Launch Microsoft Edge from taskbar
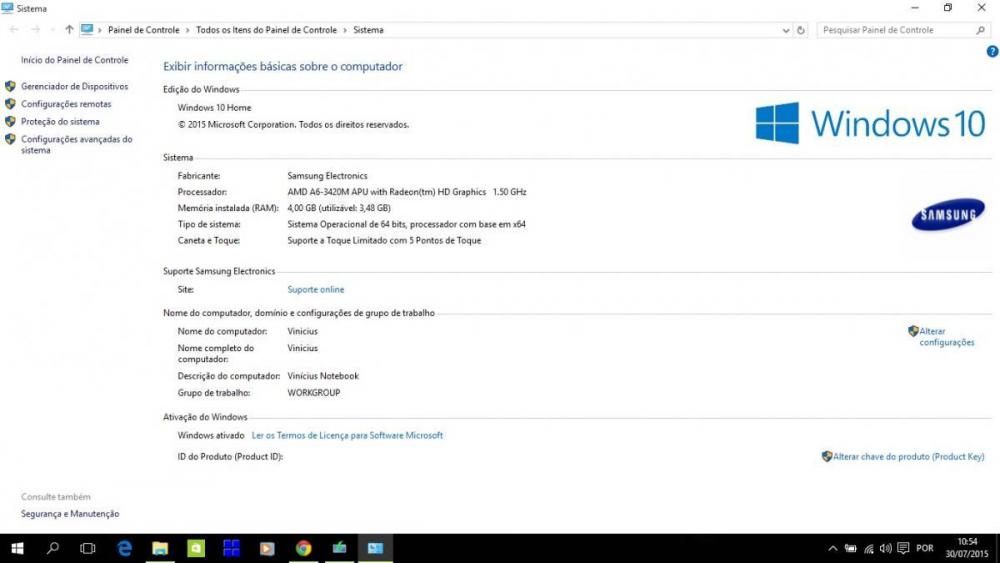 pyautogui.click(x=125, y=548)
